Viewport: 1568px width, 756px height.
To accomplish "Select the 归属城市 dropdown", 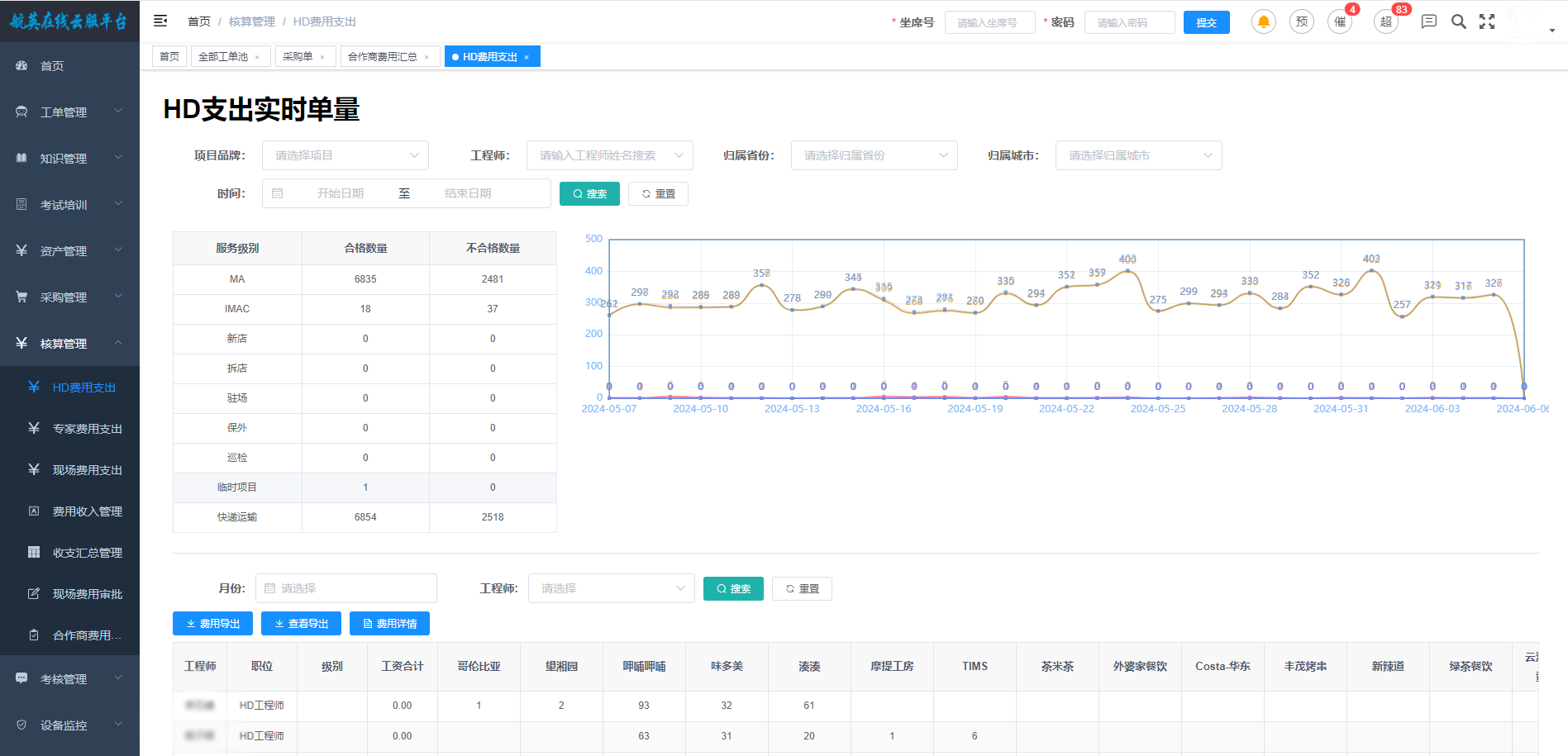I will [x=1138, y=155].
